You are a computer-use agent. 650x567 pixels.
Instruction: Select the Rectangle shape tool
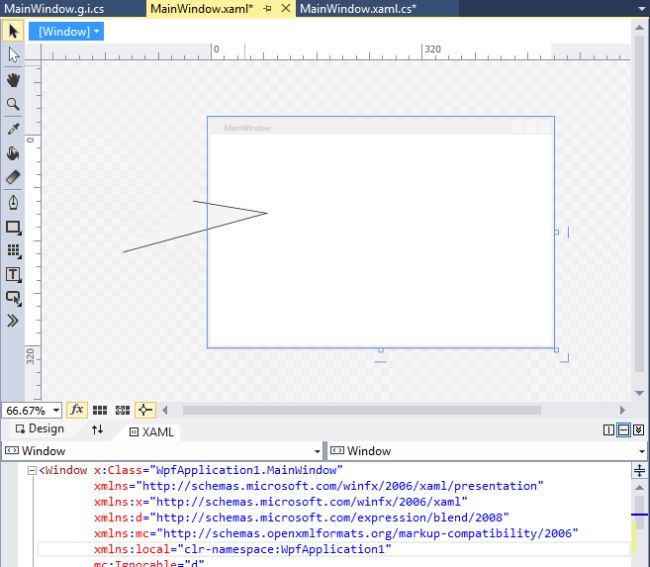coord(13,227)
